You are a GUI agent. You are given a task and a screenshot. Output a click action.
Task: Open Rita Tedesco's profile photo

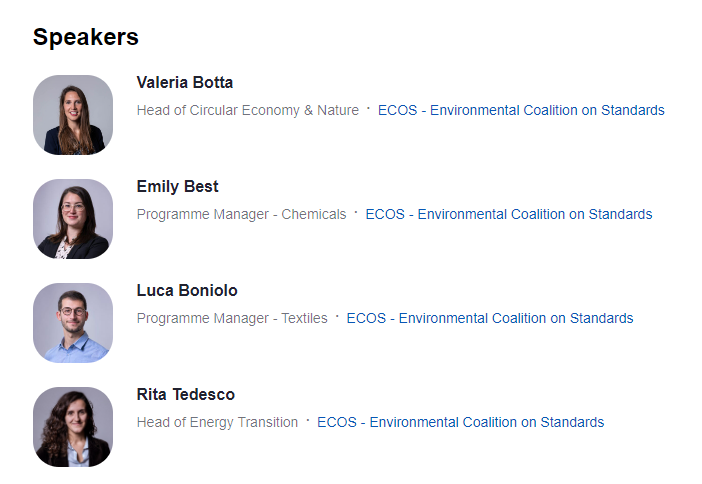73,427
